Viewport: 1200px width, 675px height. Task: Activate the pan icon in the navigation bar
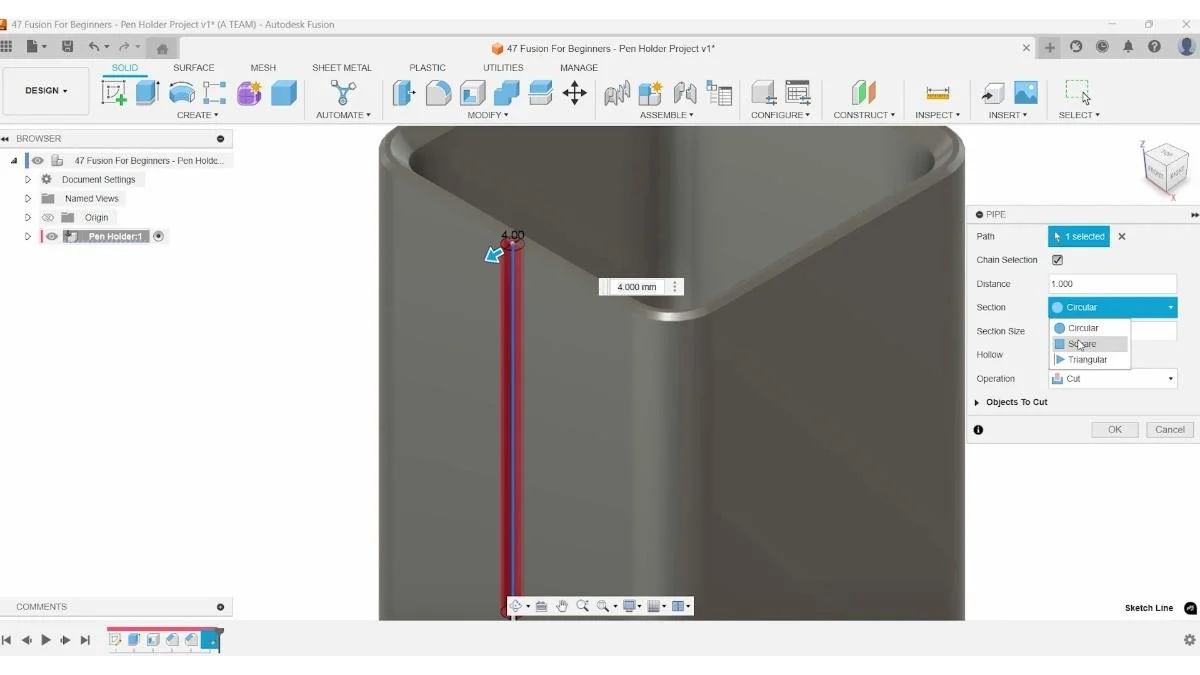(x=561, y=605)
